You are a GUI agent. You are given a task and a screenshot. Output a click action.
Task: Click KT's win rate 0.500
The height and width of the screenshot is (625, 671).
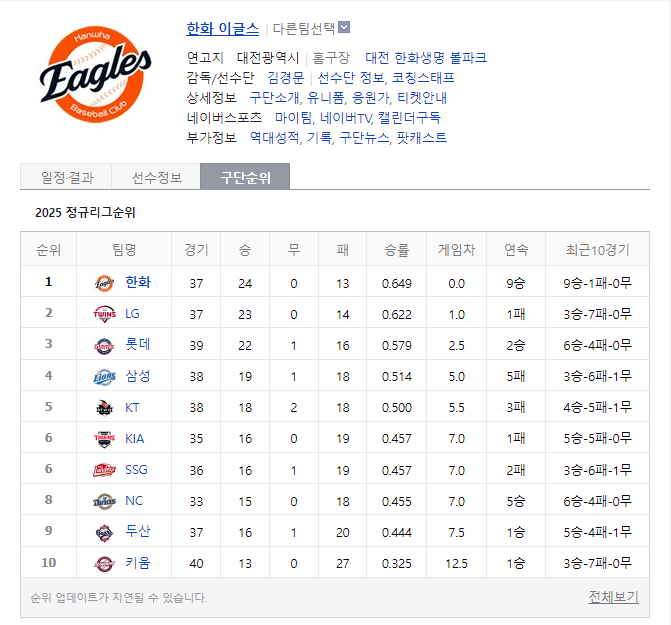pos(396,407)
